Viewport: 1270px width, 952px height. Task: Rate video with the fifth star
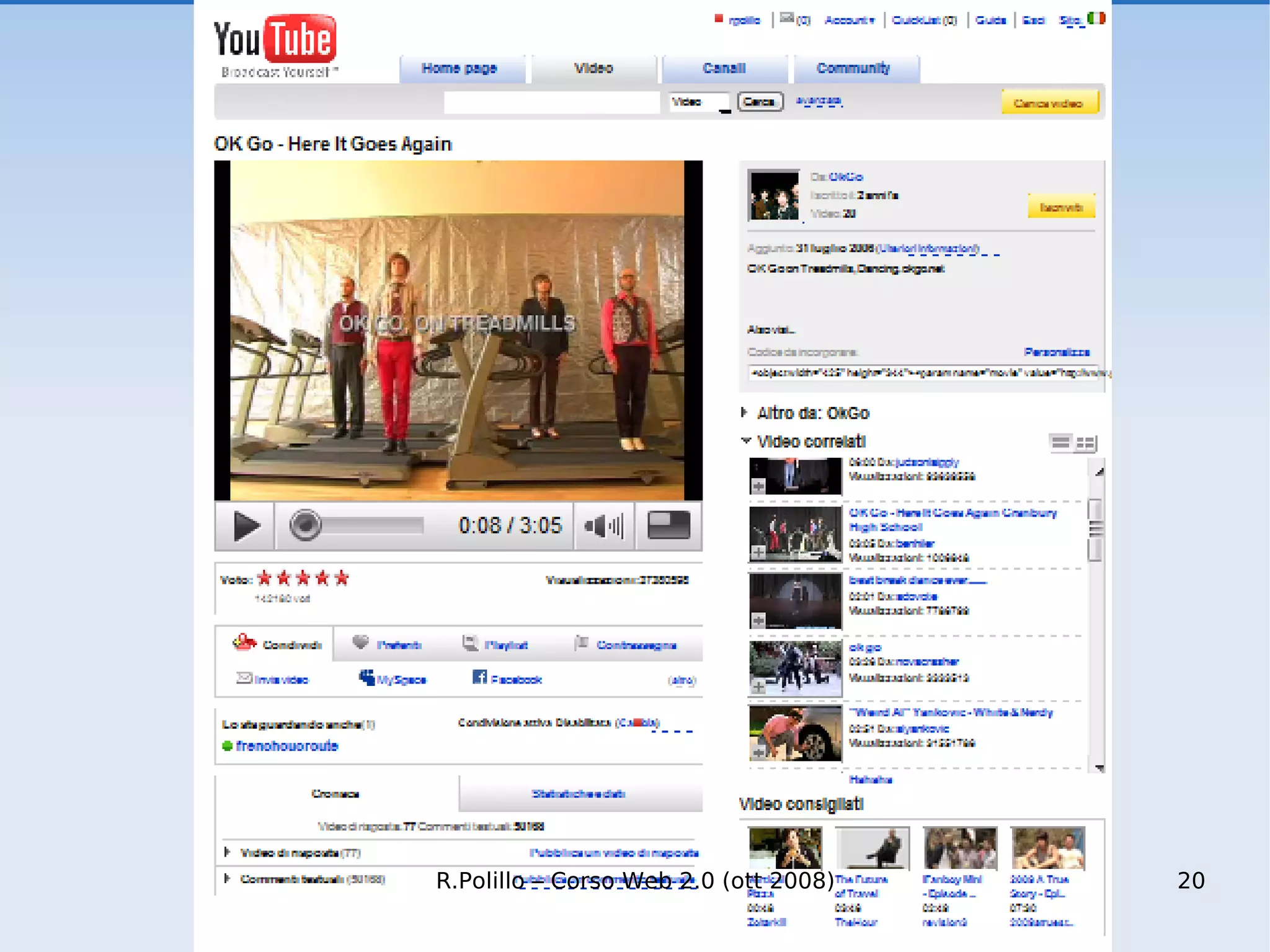[x=342, y=578]
